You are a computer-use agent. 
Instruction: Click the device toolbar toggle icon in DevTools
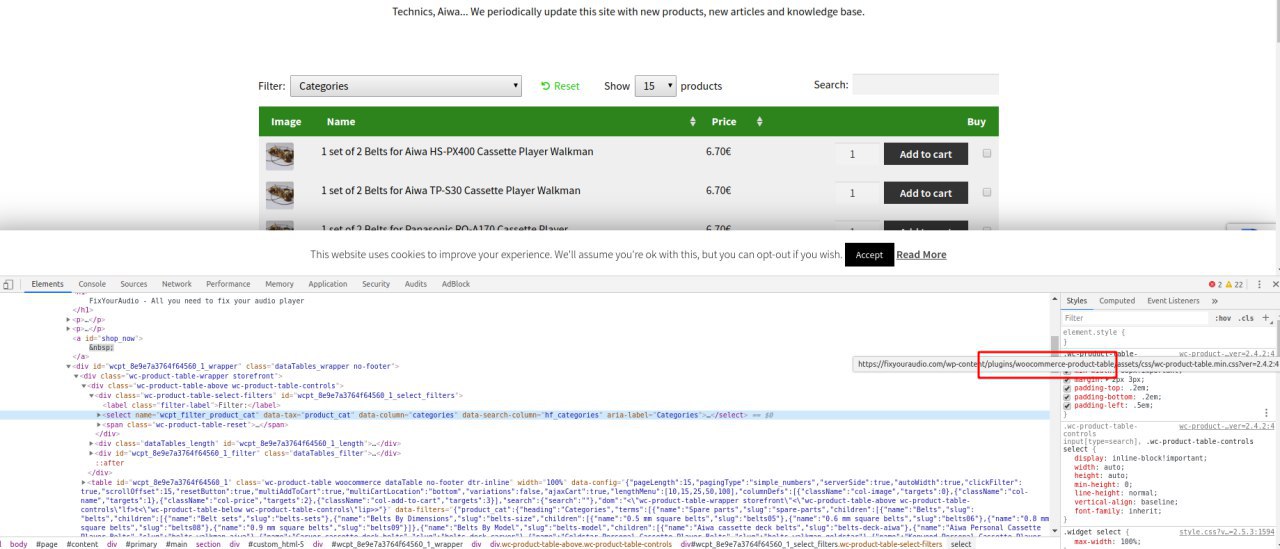pos(8,285)
